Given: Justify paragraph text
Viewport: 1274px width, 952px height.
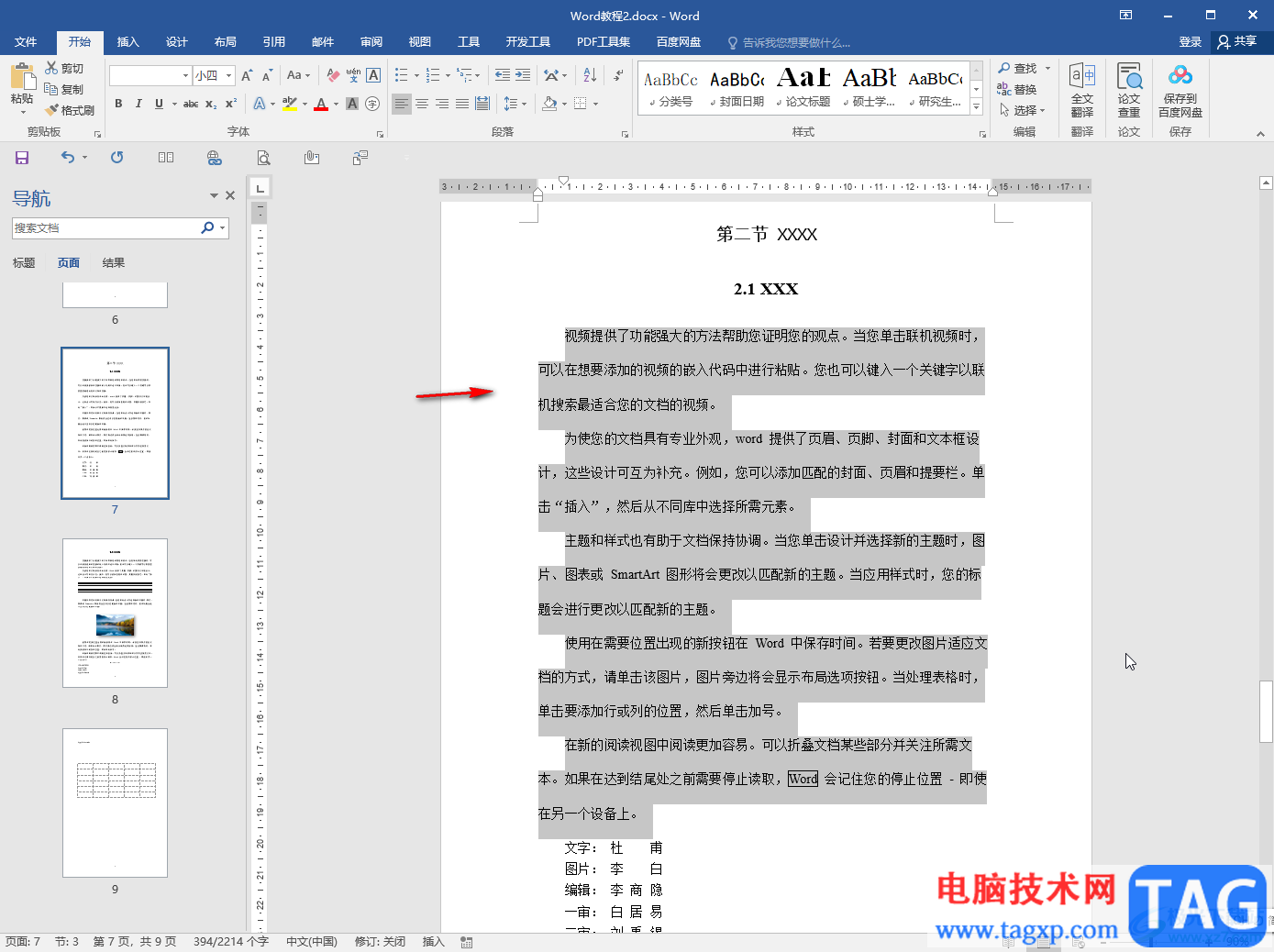Looking at the screenshot, I should coord(462,104).
